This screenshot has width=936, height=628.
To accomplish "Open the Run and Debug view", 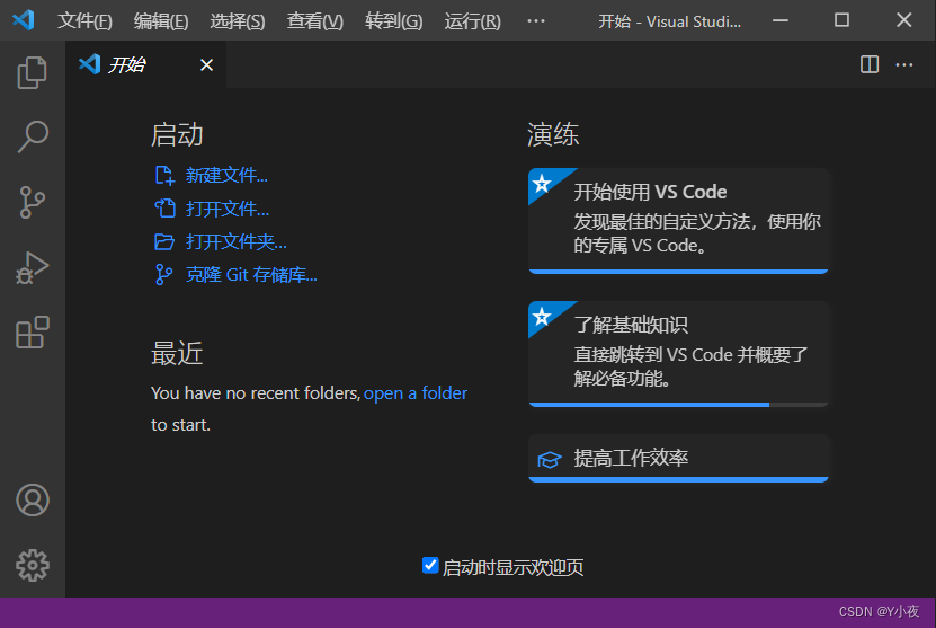I will (32, 267).
